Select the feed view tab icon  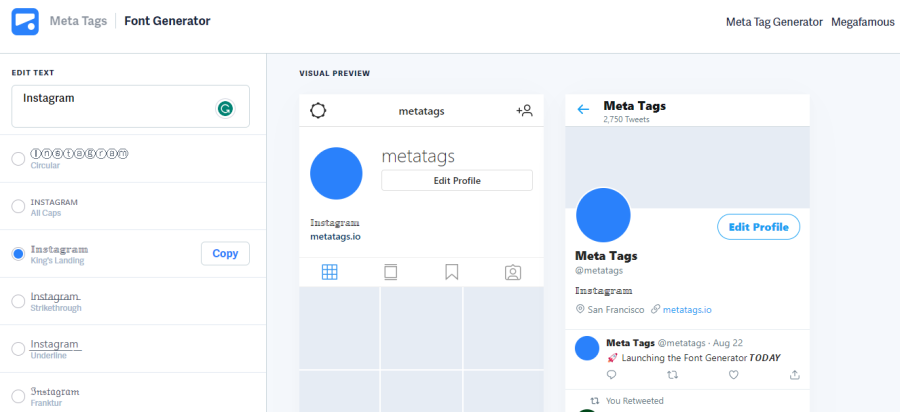(391, 272)
